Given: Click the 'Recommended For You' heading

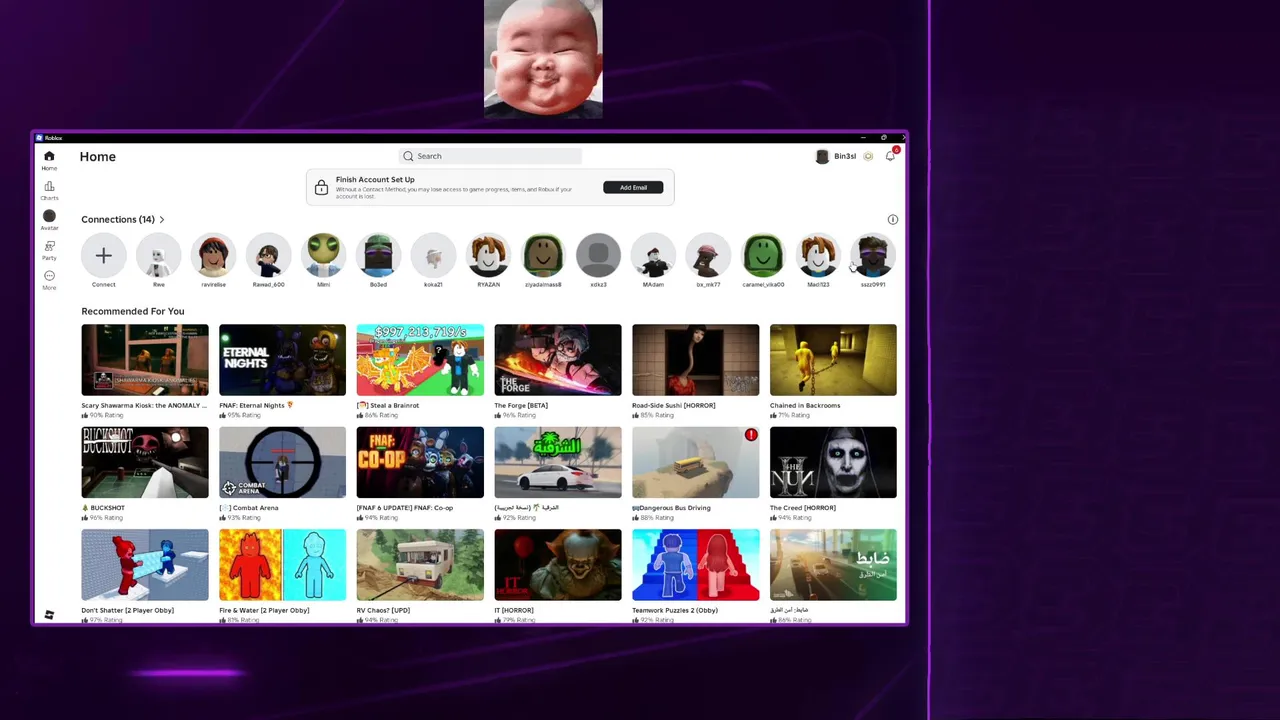Looking at the screenshot, I should point(133,311).
